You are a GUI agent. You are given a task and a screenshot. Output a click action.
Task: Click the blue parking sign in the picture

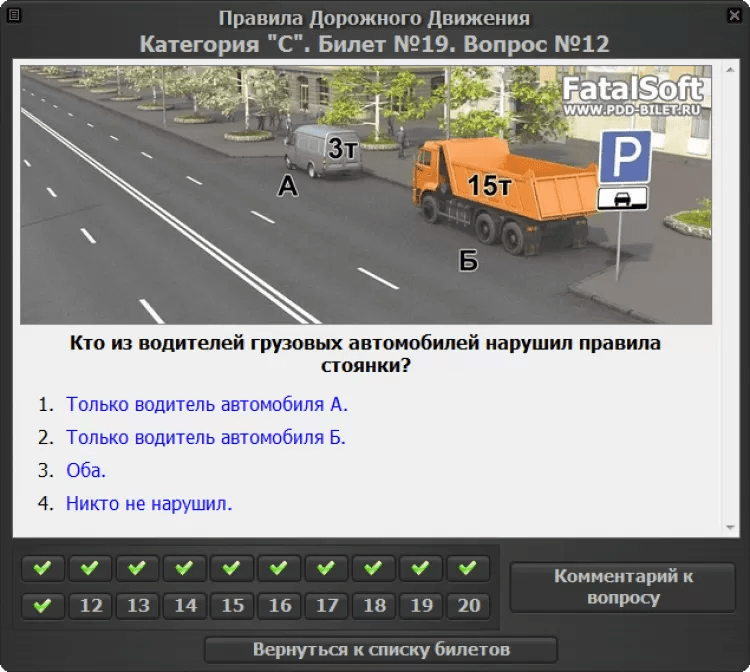pyautogui.click(x=625, y=157)
